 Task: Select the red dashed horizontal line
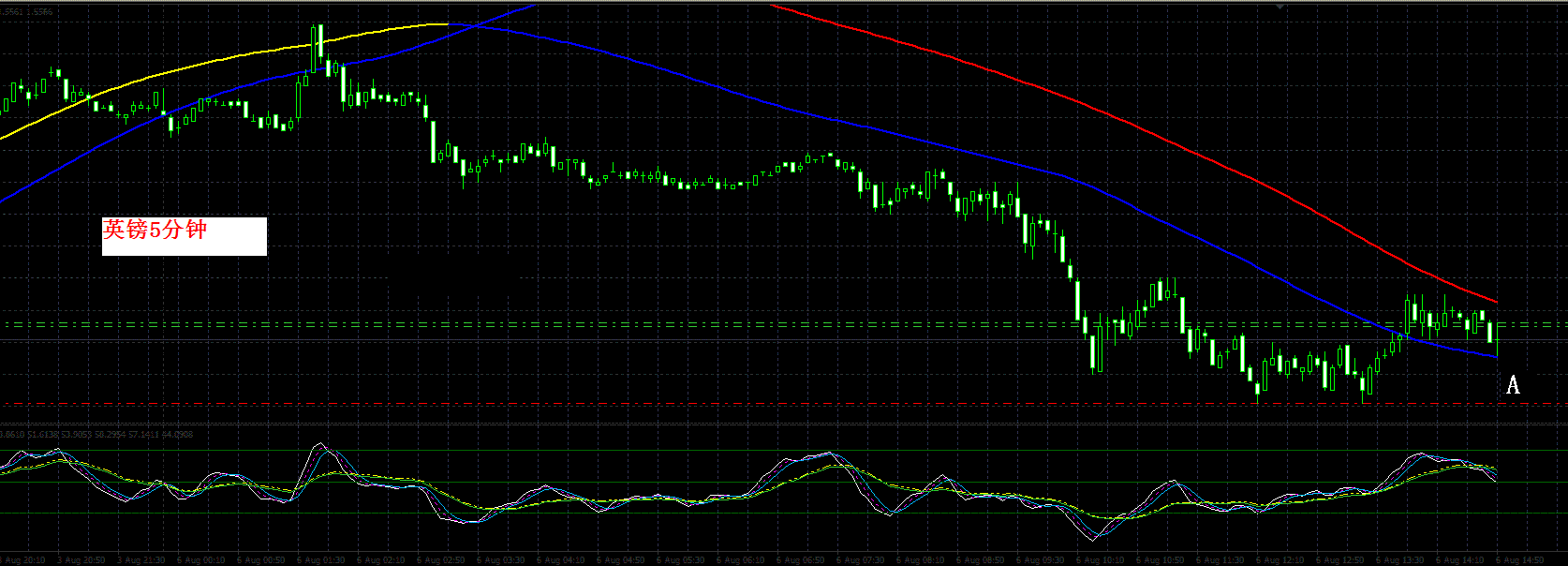tap(784, 404)
